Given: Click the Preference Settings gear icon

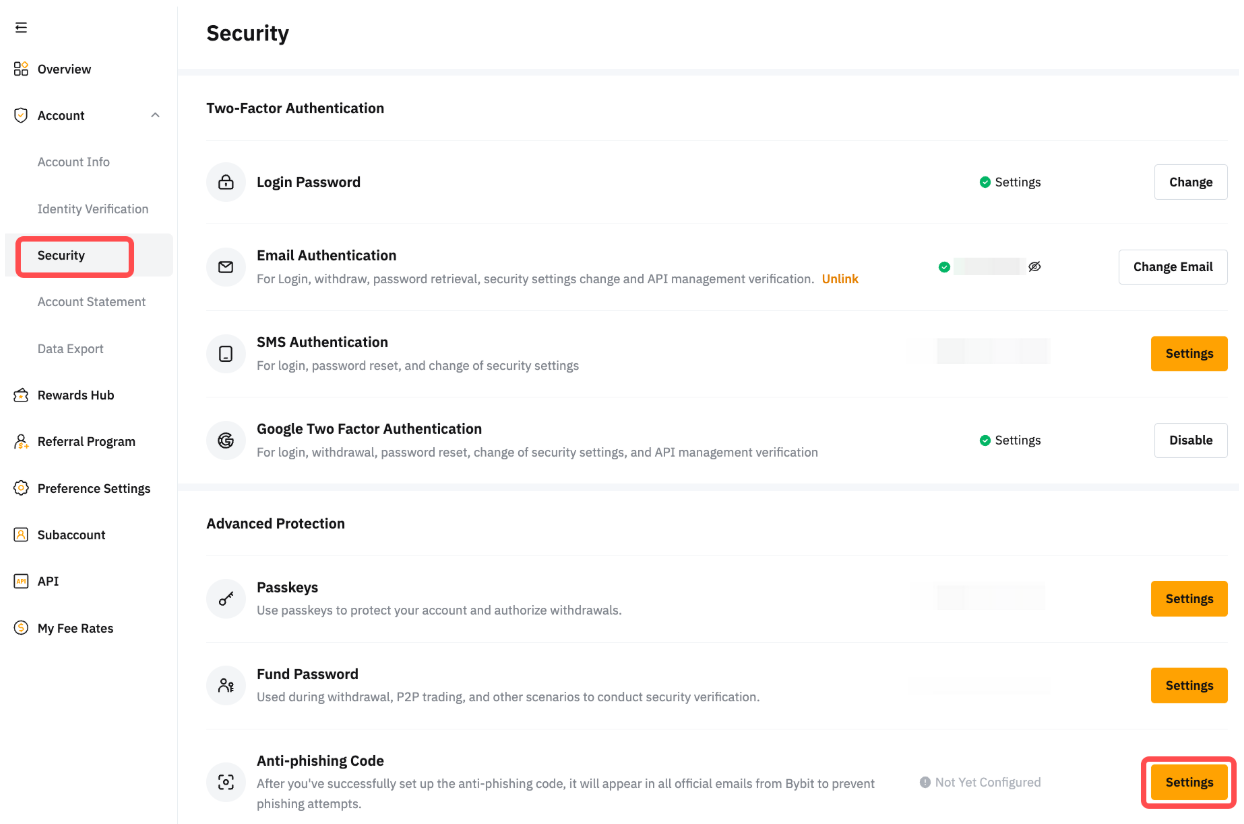Looking at the screenshot, I should point(21,488).
